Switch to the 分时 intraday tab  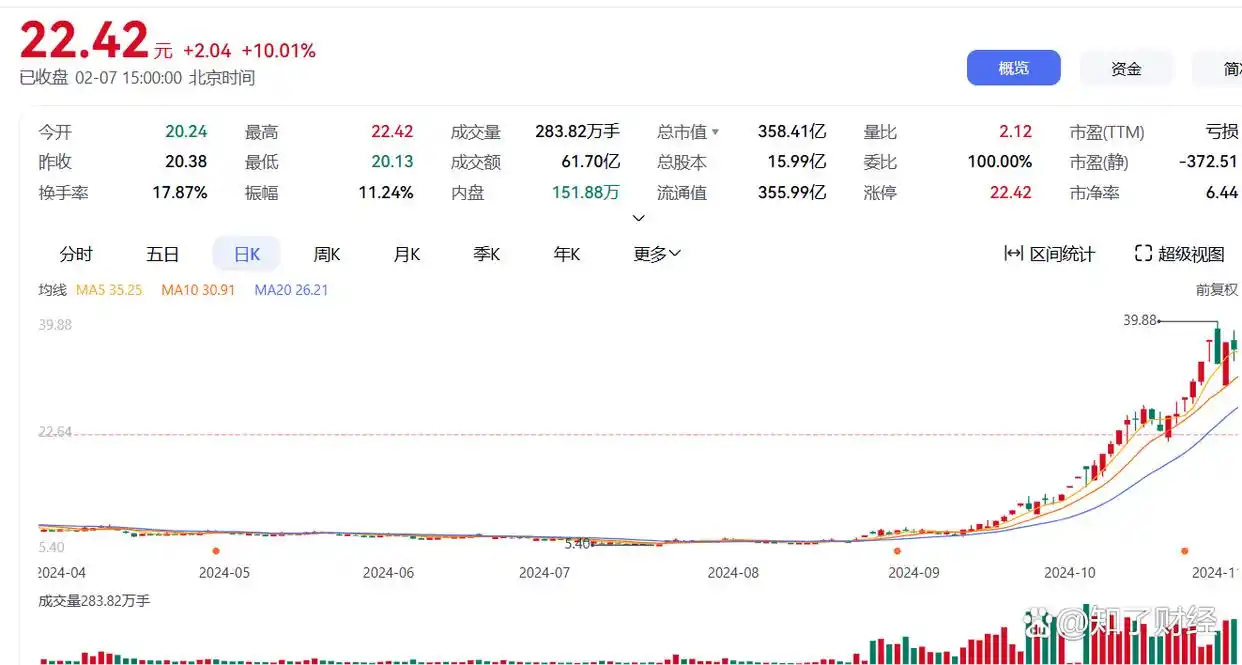point(76,254)
